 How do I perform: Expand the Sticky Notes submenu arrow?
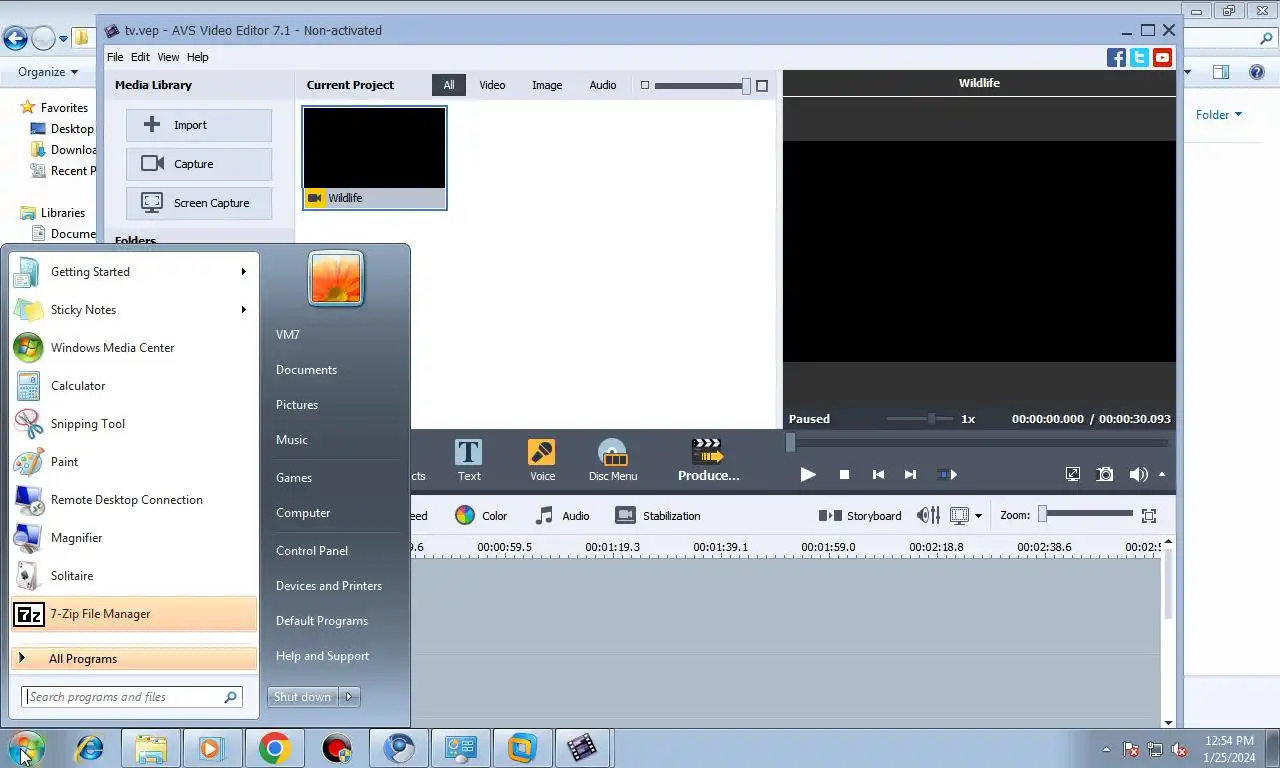tap(243, 310)
